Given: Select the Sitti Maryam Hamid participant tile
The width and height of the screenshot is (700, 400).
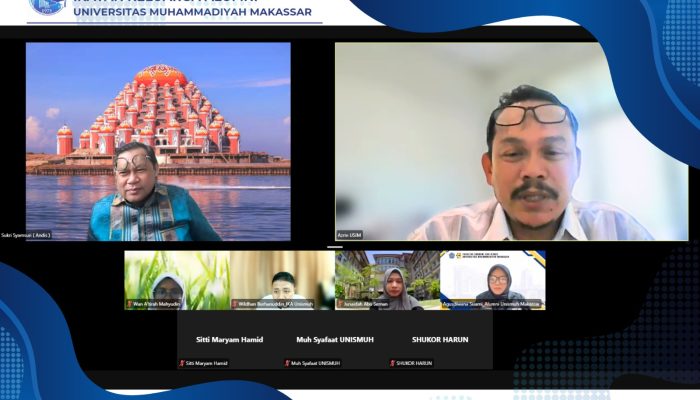Looking at the screenshot, I should point(229,340).
